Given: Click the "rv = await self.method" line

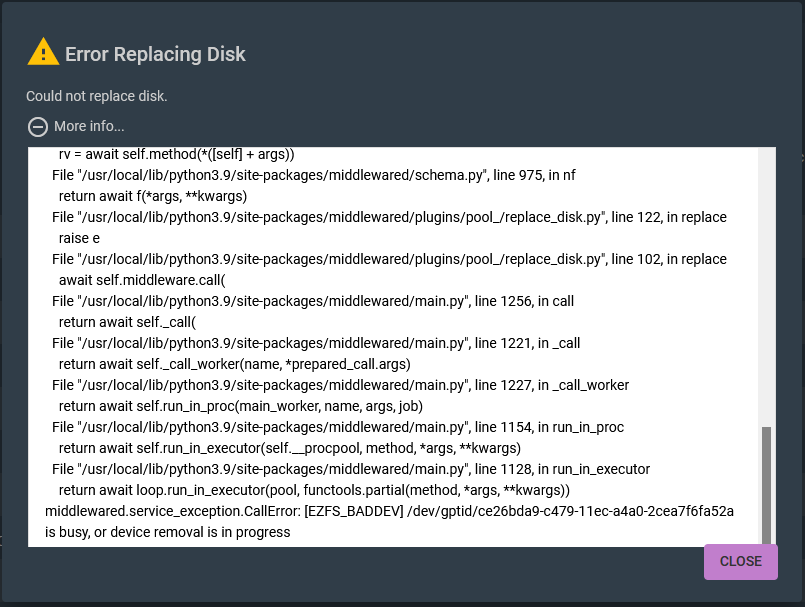Looking at the screenshot, I should 176,155.
